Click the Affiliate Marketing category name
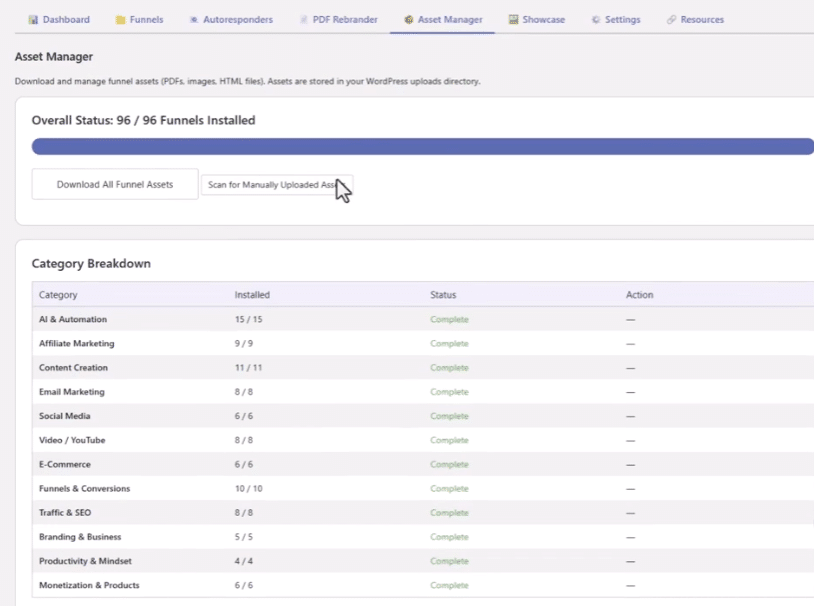Image resolution: width=814 pixels, height=606 pixels. coord(77,344)
